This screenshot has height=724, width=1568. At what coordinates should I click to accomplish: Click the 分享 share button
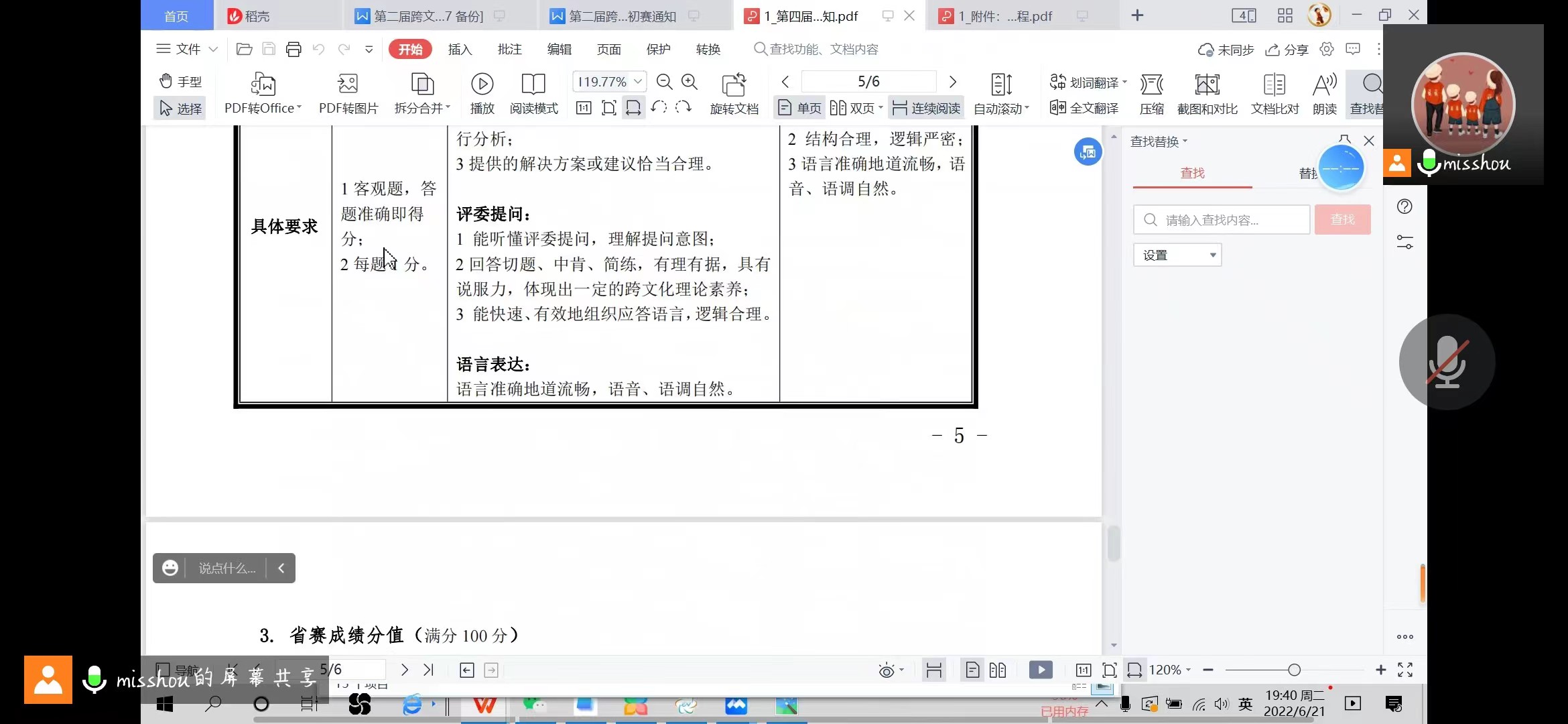point(1287,50)
